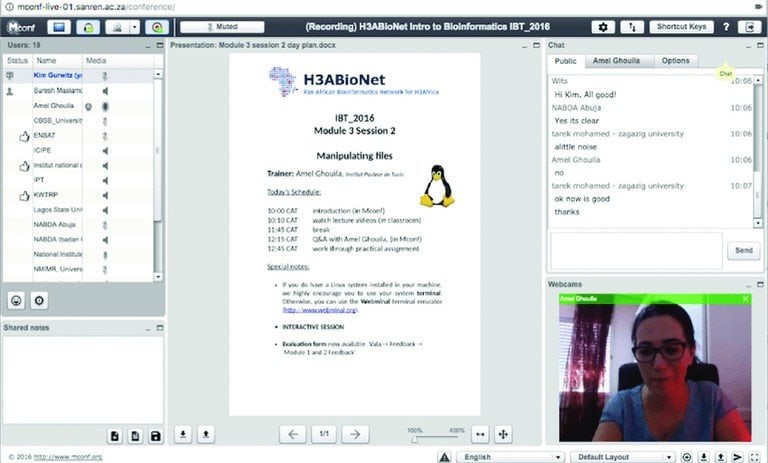The height and width of the screenshot is (463, 768).
Task: Click the headset audio icon in toolbar
Action: (x=88, y=27)
